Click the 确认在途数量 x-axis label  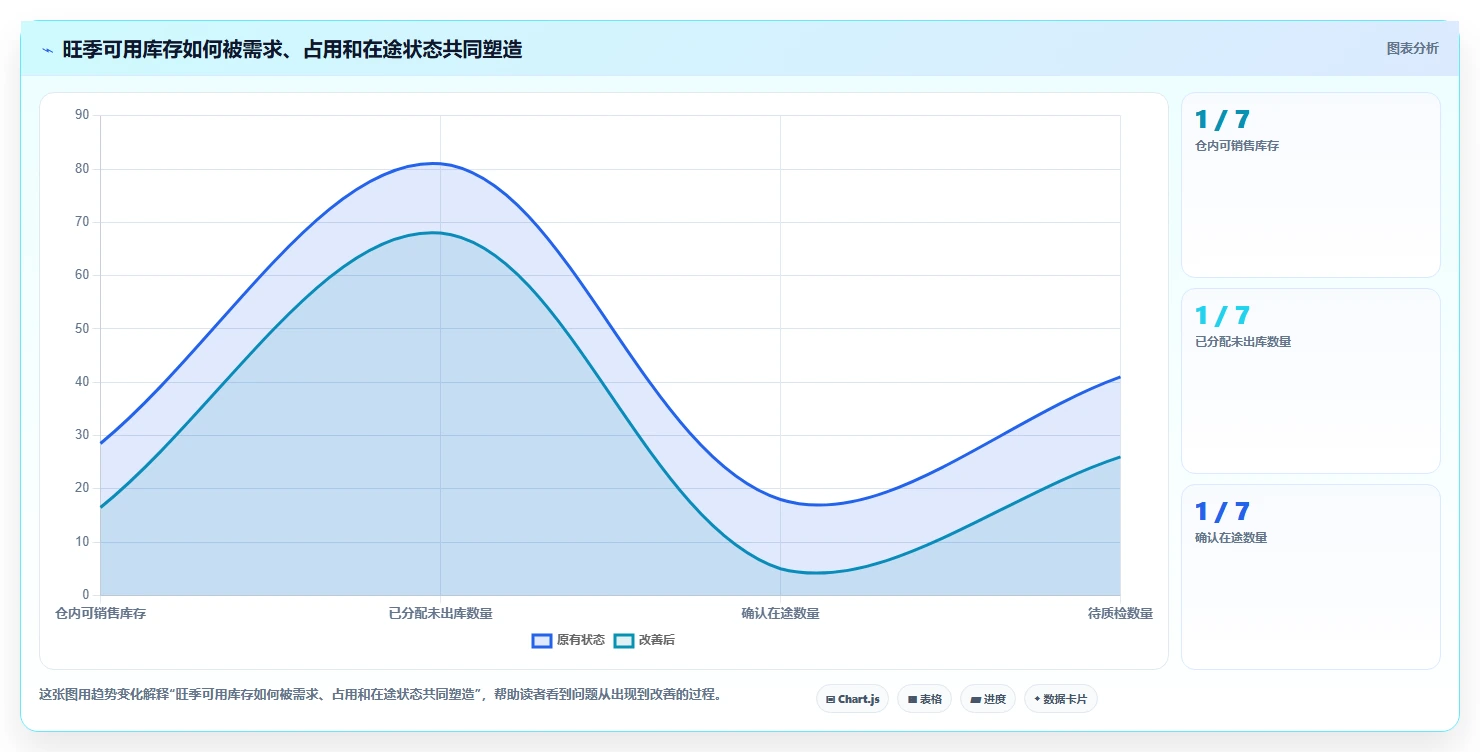780,613
